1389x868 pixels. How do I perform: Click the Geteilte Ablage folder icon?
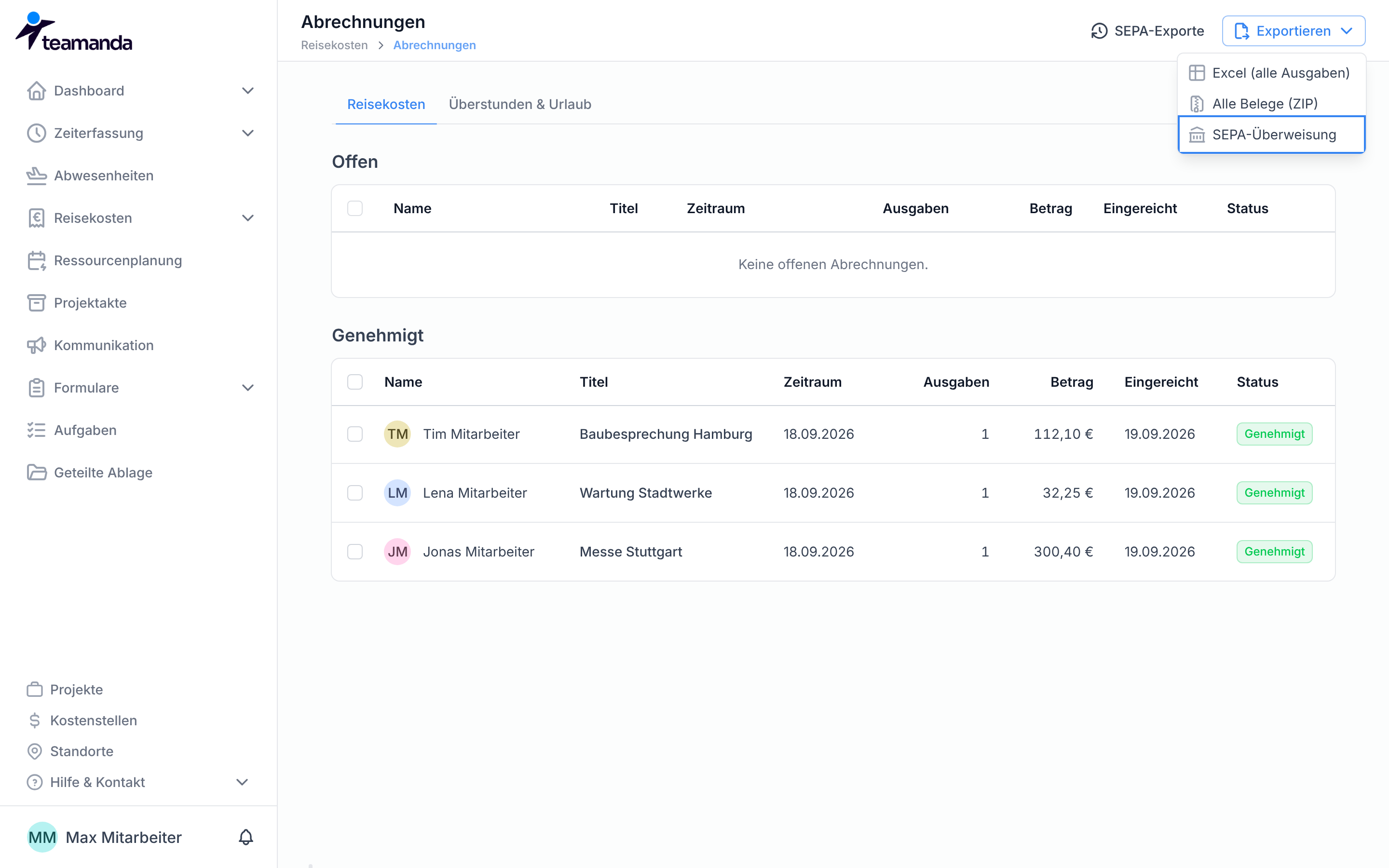(36, 473)
